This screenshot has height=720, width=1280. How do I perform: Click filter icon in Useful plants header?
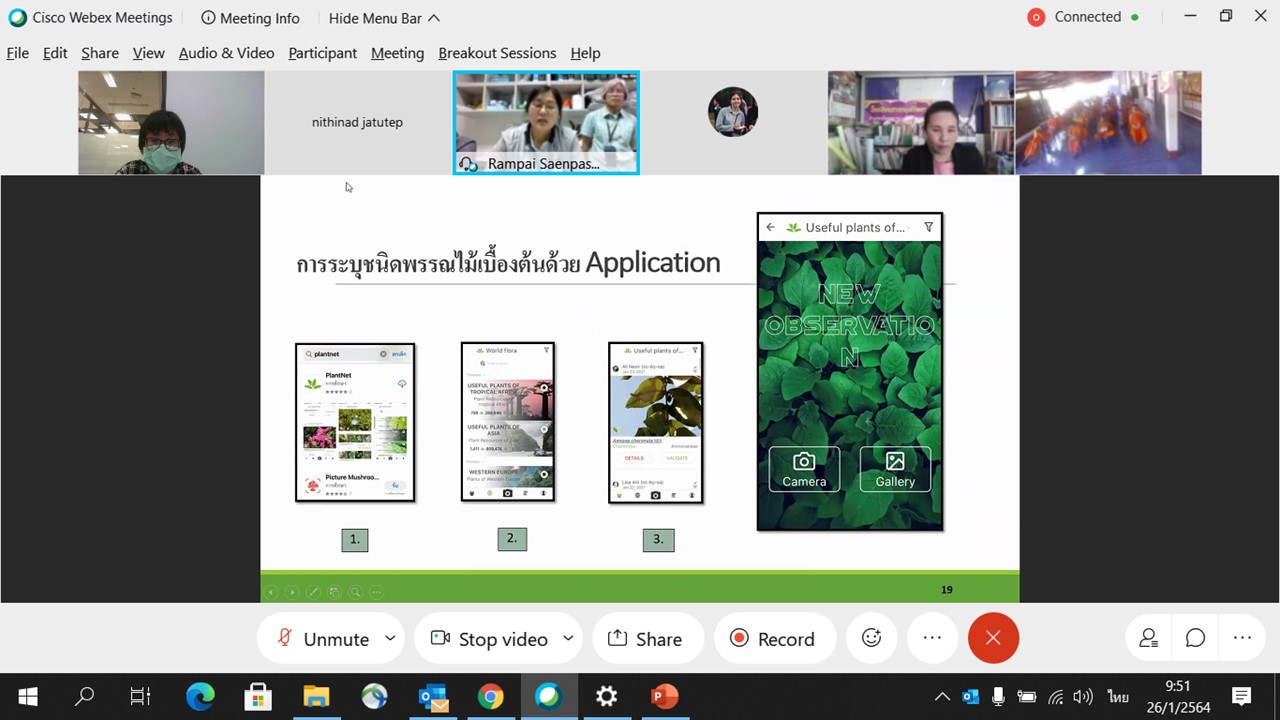[x=928, y=227]
